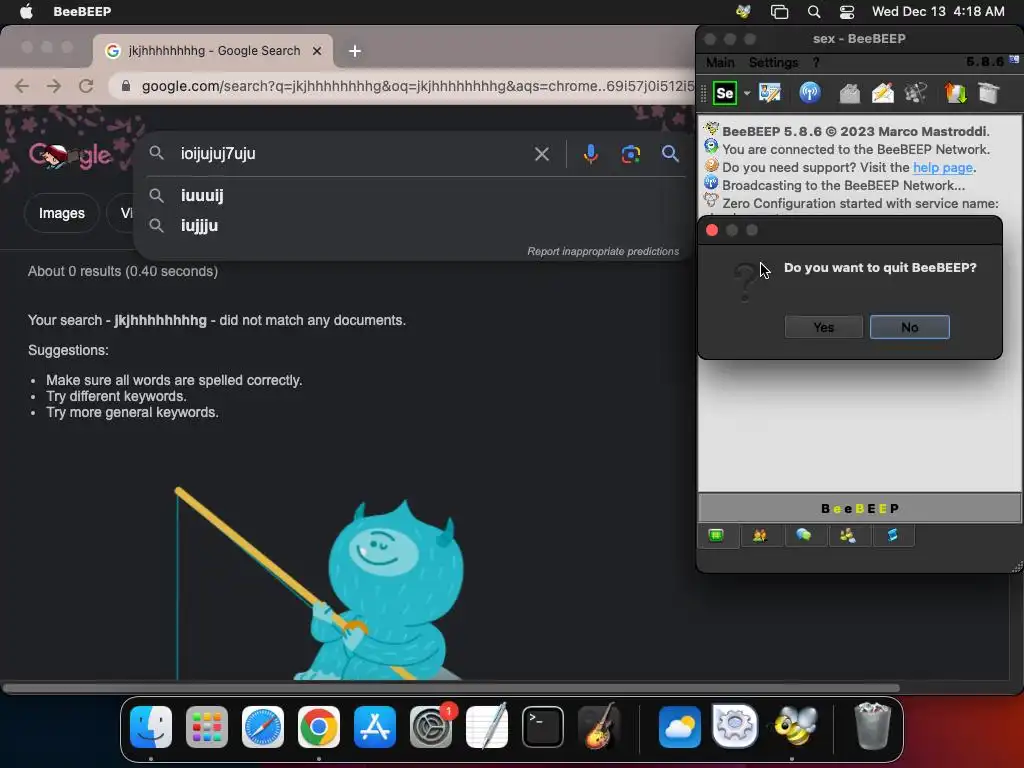Open the Trash in the Dock

tap(872, 727)
